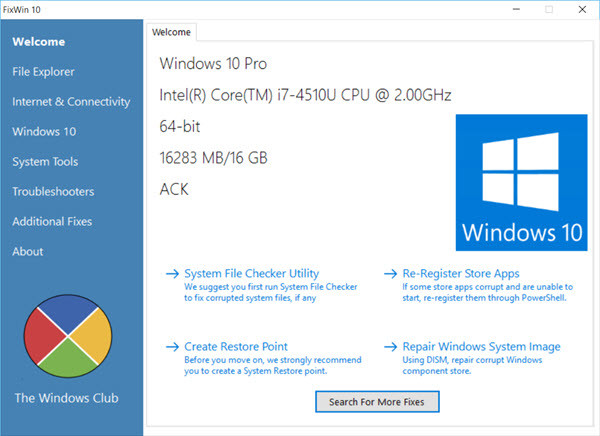The image size is (600, 436).
Task: Switch to the Welcome tab
Action: click(x=171, y=32)
